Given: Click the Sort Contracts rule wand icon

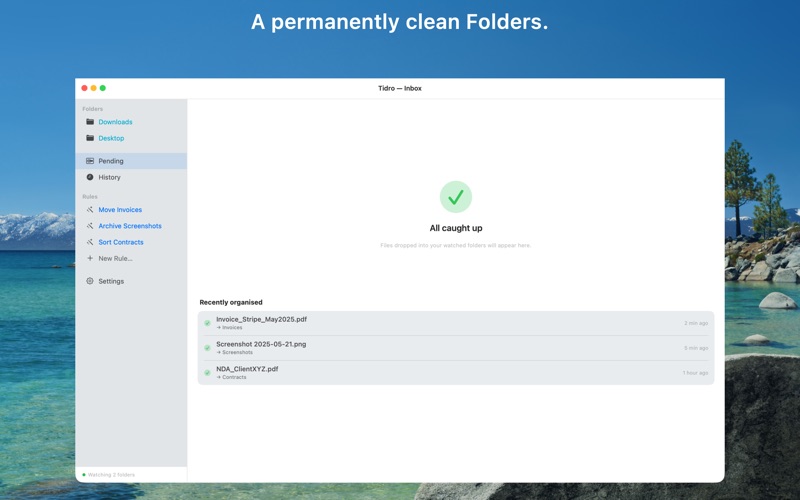Looking at the screenshot, I should tap(90, 242).
